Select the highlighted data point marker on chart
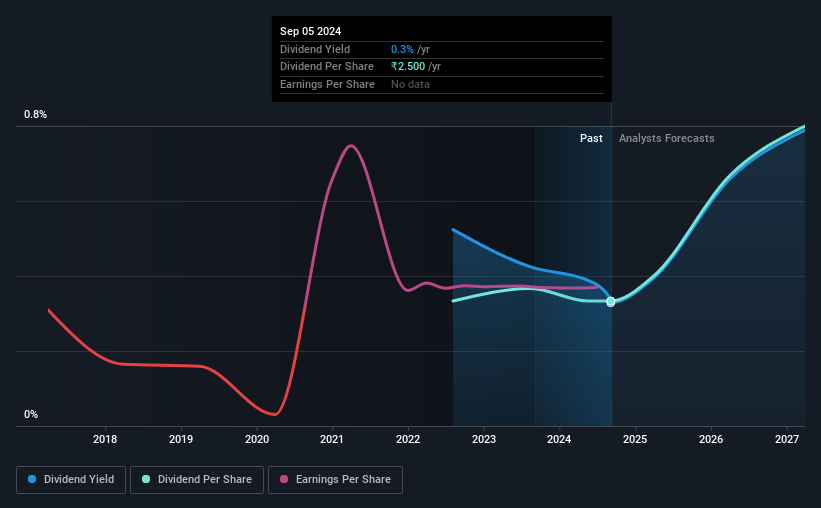Image resolution: width=821 pixels, height=508 pixels. pos(611,302)
